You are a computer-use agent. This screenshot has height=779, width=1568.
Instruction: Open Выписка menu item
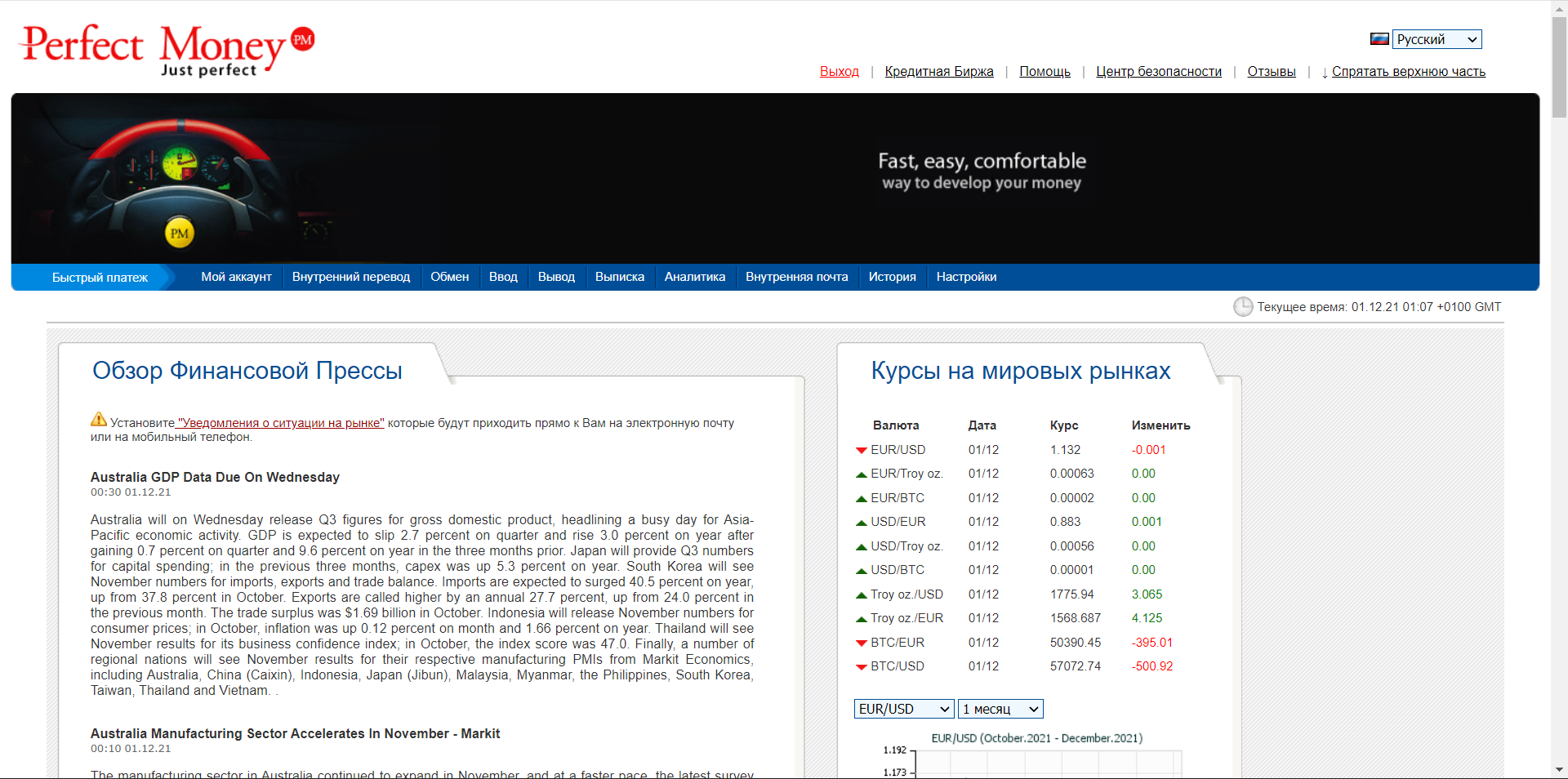pyautogui.click(x=620, y=277)
